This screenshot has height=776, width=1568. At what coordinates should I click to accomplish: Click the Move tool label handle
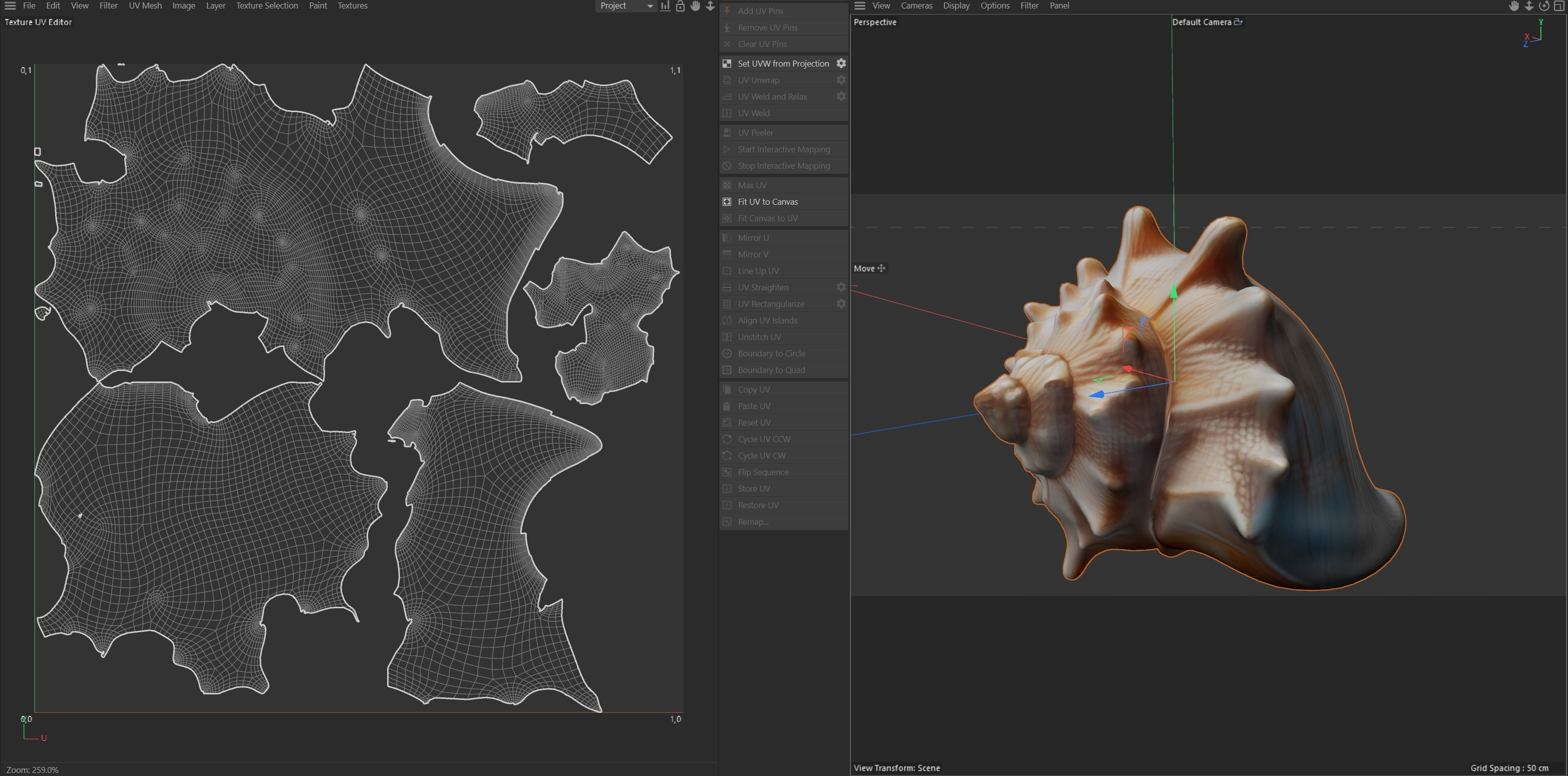pos(868,268)
